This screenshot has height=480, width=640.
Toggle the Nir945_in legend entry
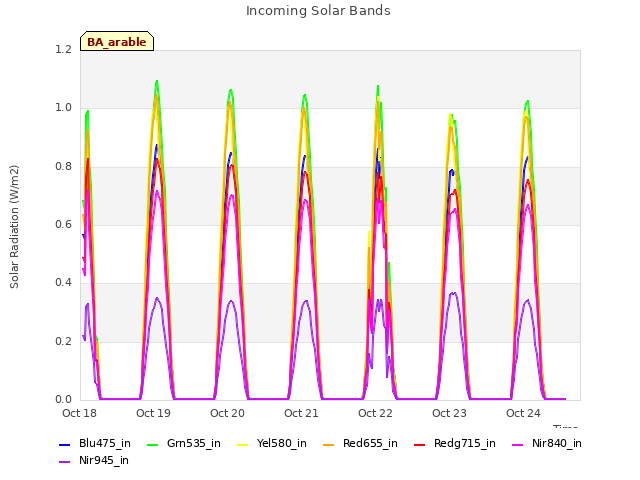point(94,460)
